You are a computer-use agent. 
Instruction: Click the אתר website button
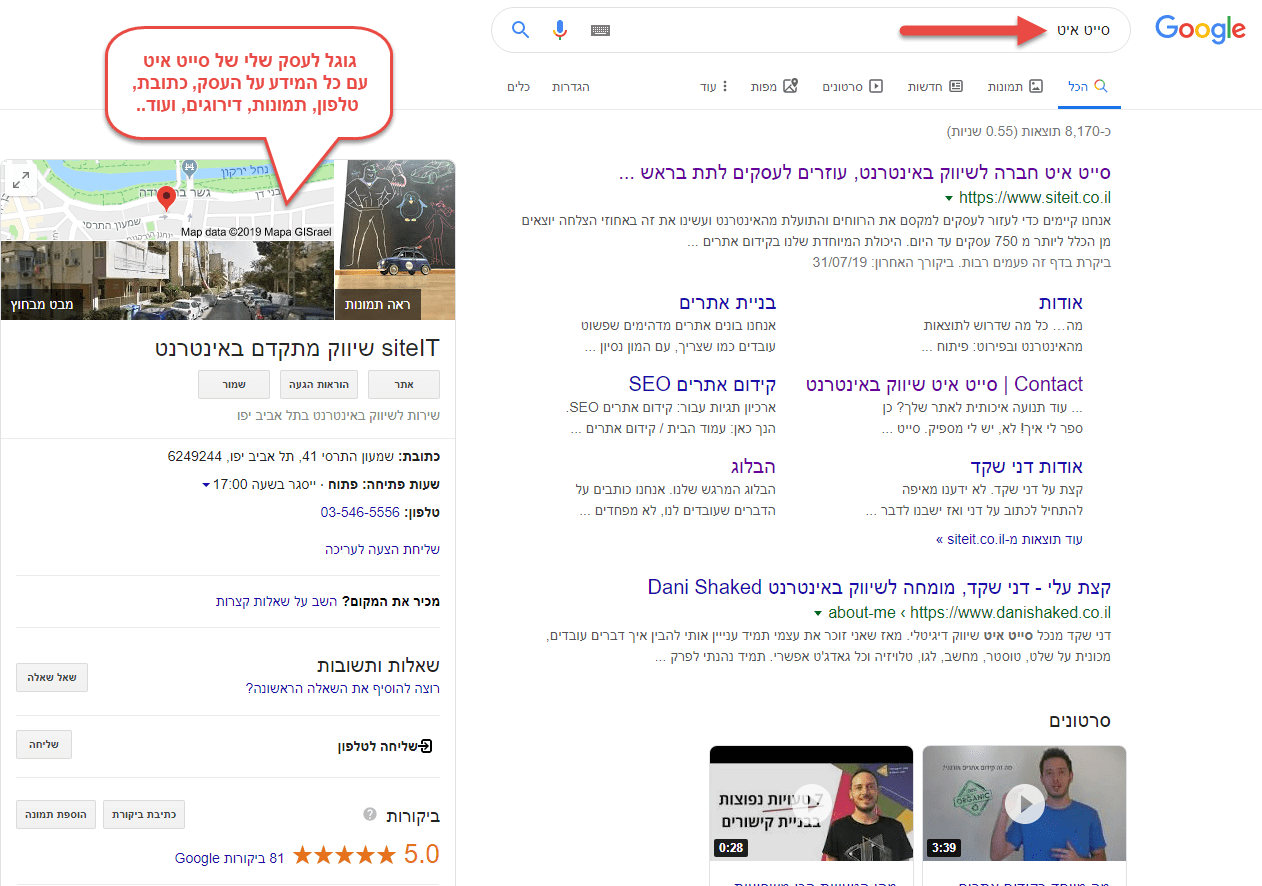[x=404, y=384]
